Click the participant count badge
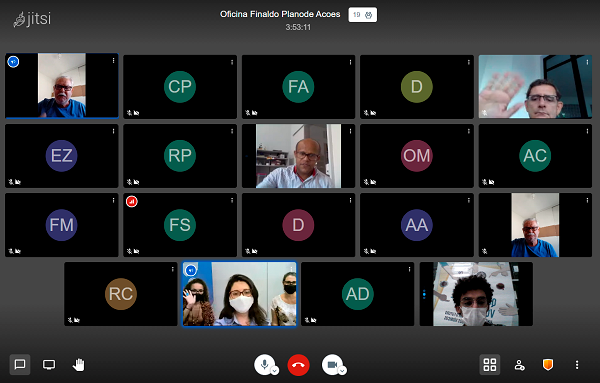 (x=362, y=15)
